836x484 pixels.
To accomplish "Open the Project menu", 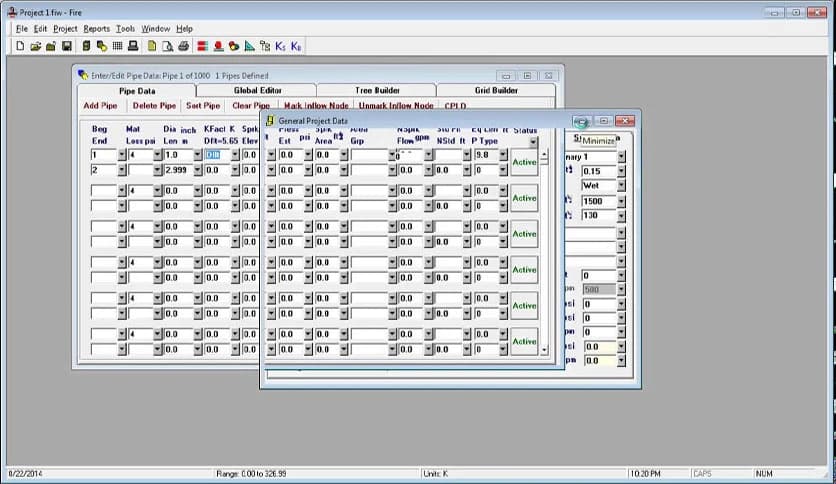I will point(65,29).
